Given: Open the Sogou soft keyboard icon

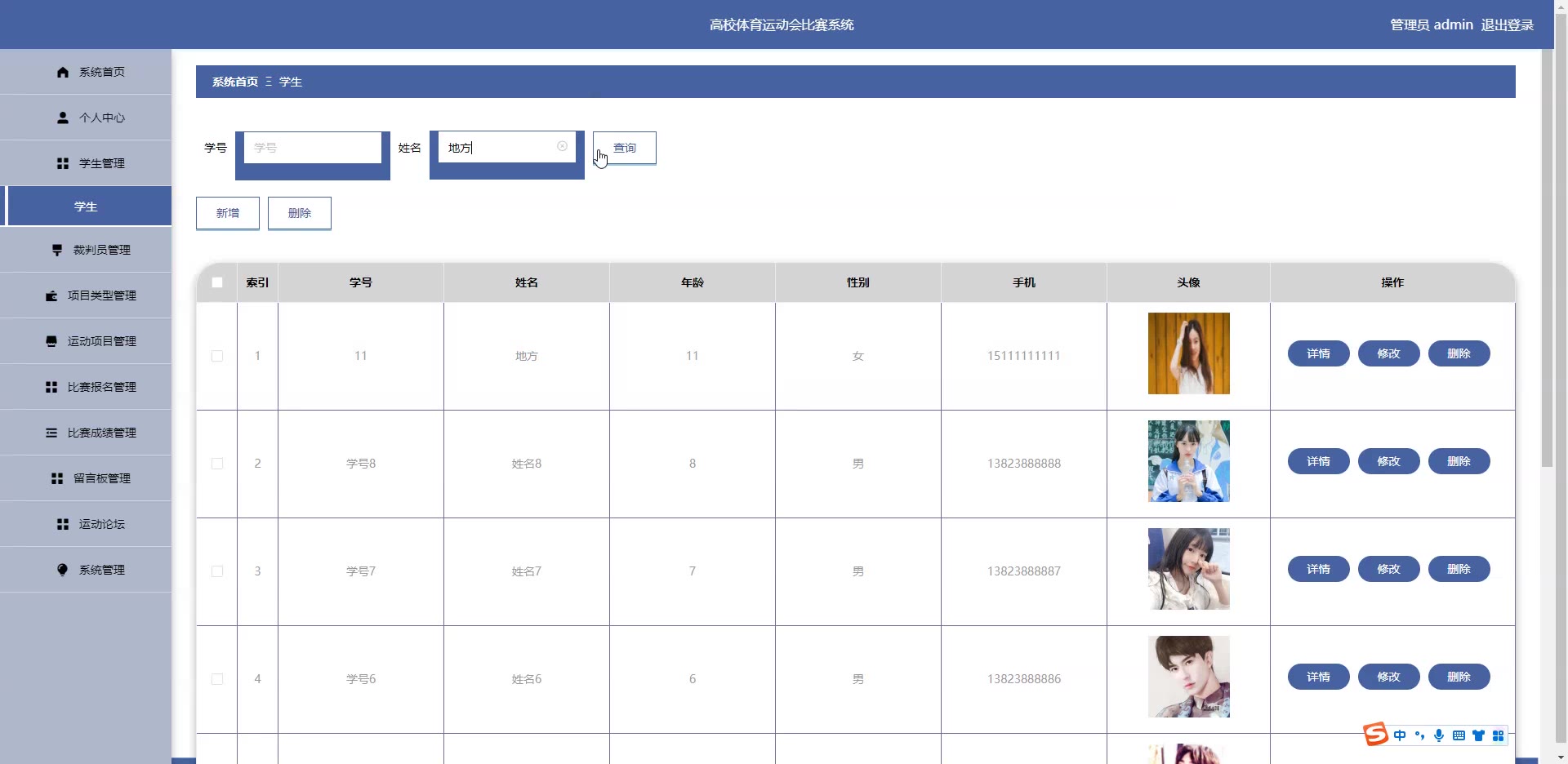Looking at the screenshot, I should (x=1459, y=735).
